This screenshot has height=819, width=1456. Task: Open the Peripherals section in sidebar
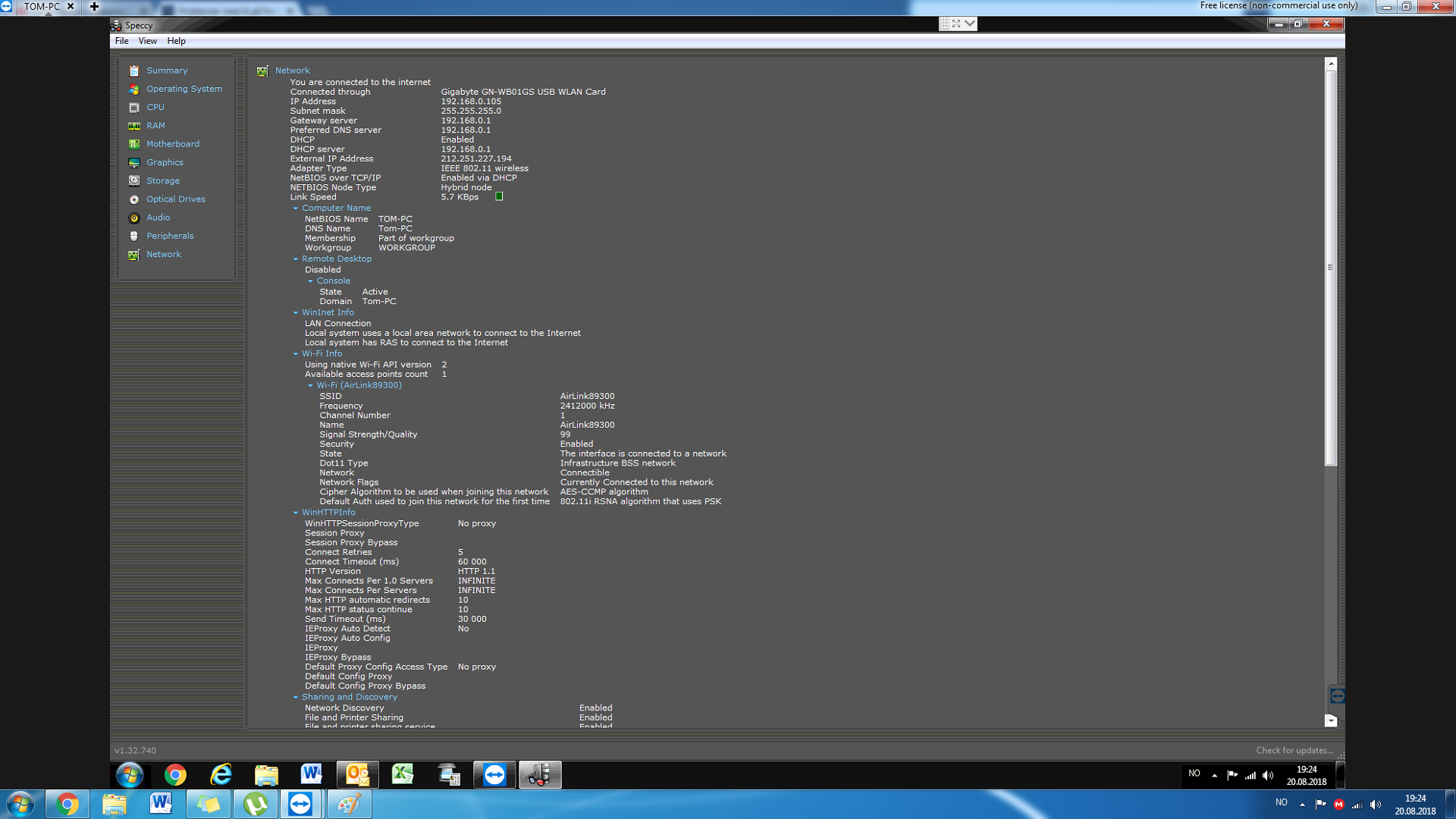[x=170, y=236]
